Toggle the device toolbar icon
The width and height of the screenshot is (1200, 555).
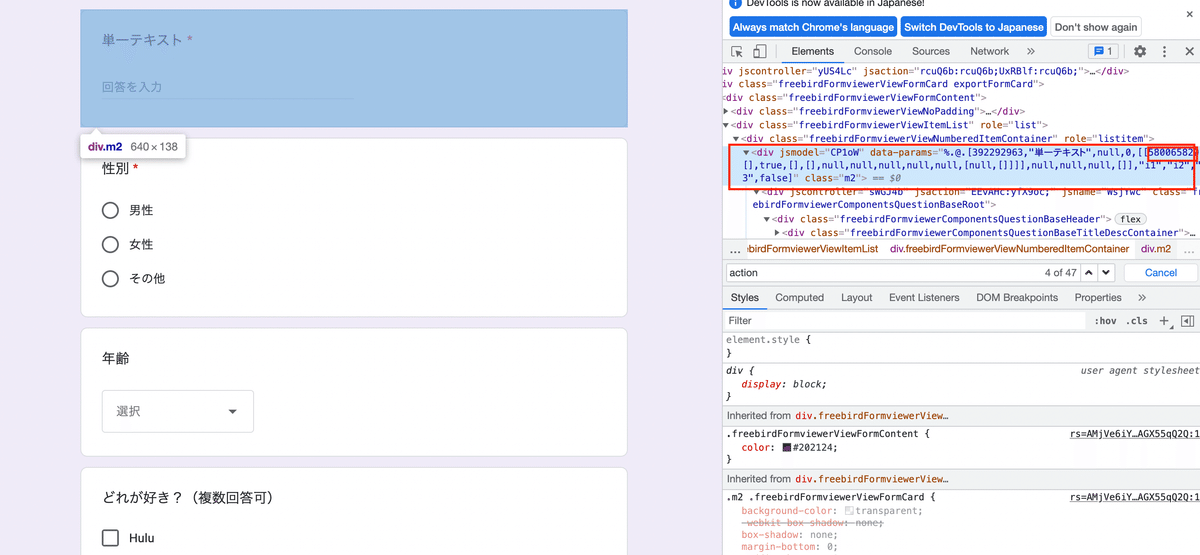(x=759, y=51)
